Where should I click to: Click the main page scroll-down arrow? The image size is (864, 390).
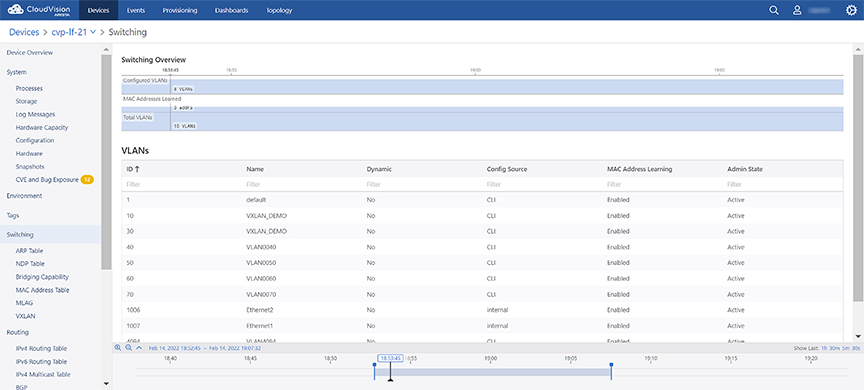click(858, 336)
